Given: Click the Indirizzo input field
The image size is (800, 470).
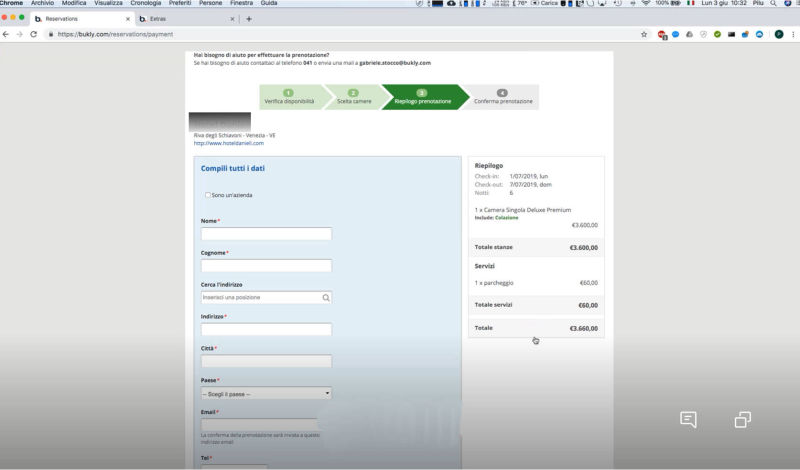Looking at the screenshot, I should pos(266,329).
